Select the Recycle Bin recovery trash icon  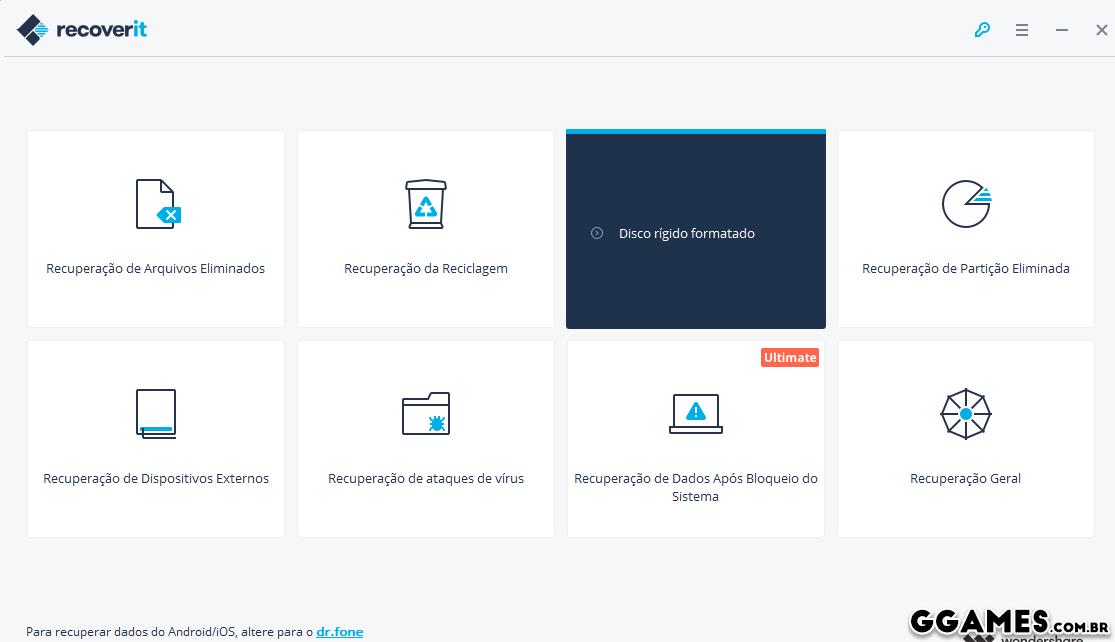coord(426,204)
